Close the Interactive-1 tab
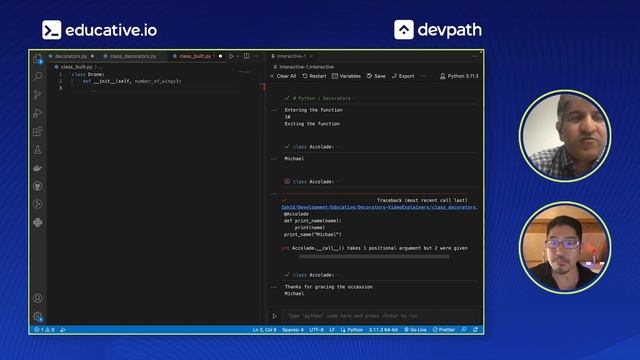Image resolution: width=640 pixels, height=360 pixels. coord(311,56)
